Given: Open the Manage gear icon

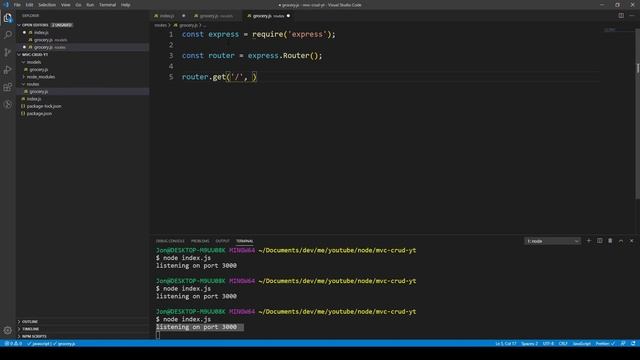Looking at the screenshot, I should coord(8,330).
